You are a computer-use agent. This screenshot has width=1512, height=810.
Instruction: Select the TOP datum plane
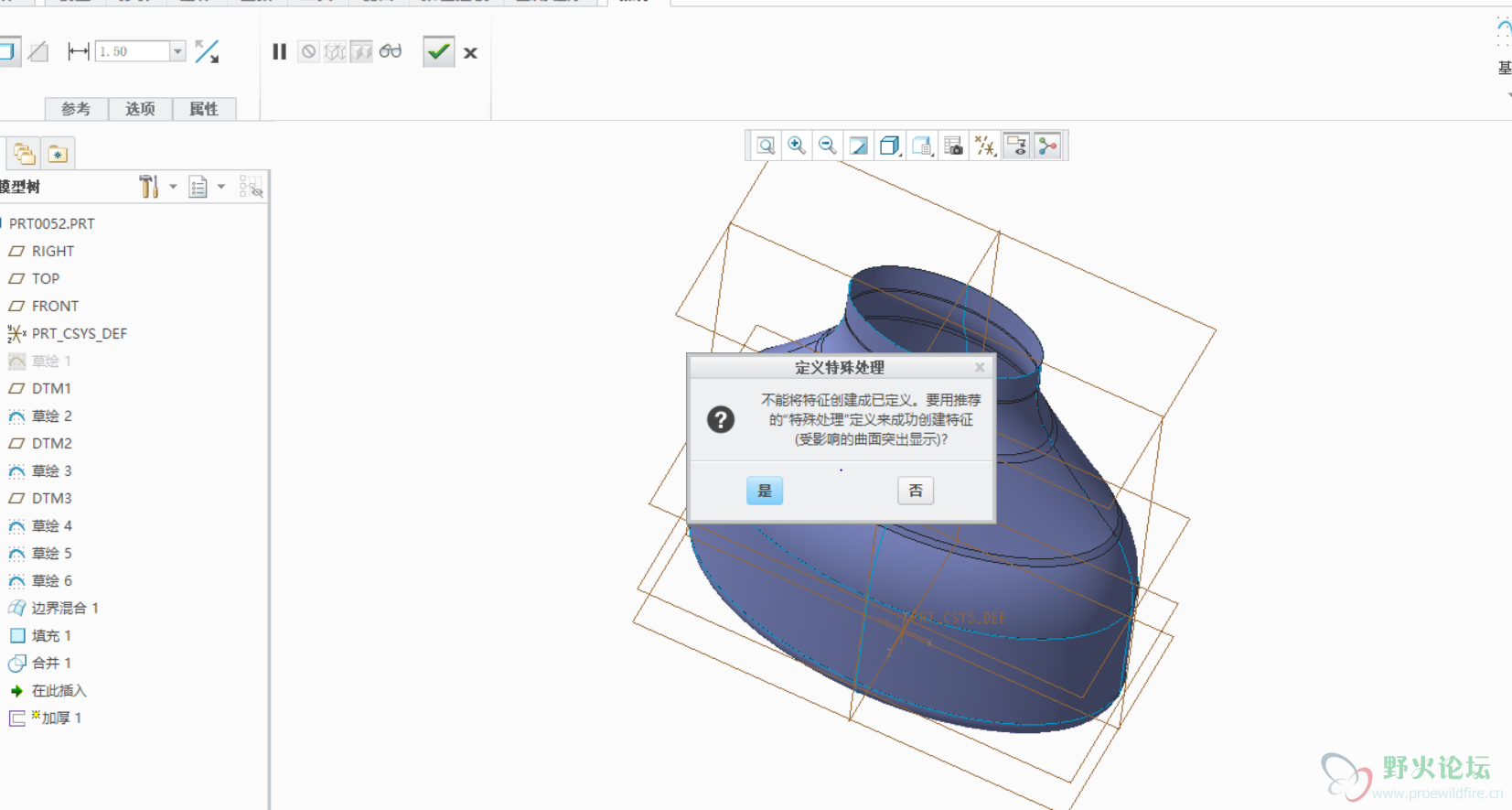[x=46, y=278]
